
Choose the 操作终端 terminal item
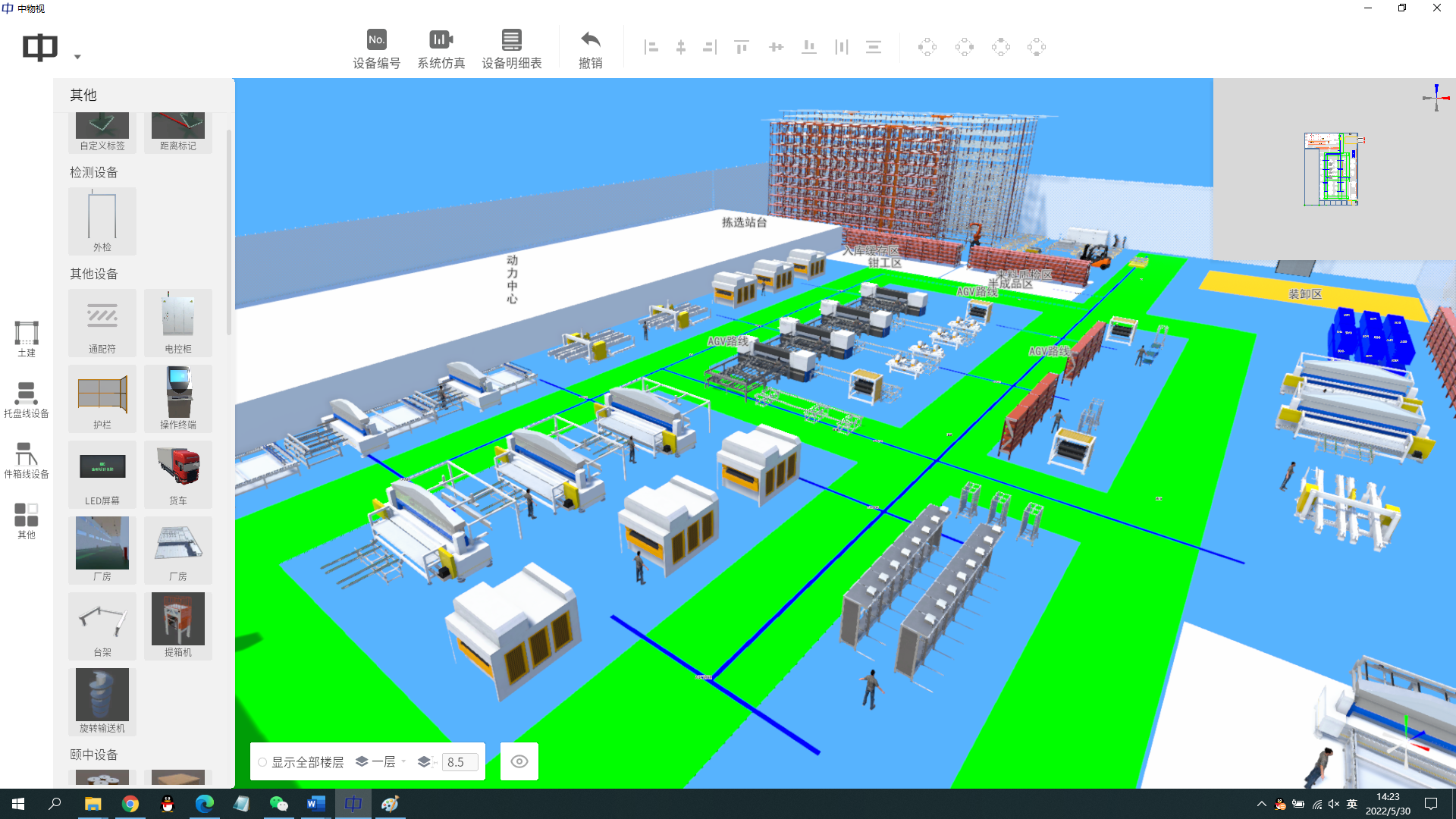pos(178,397)
